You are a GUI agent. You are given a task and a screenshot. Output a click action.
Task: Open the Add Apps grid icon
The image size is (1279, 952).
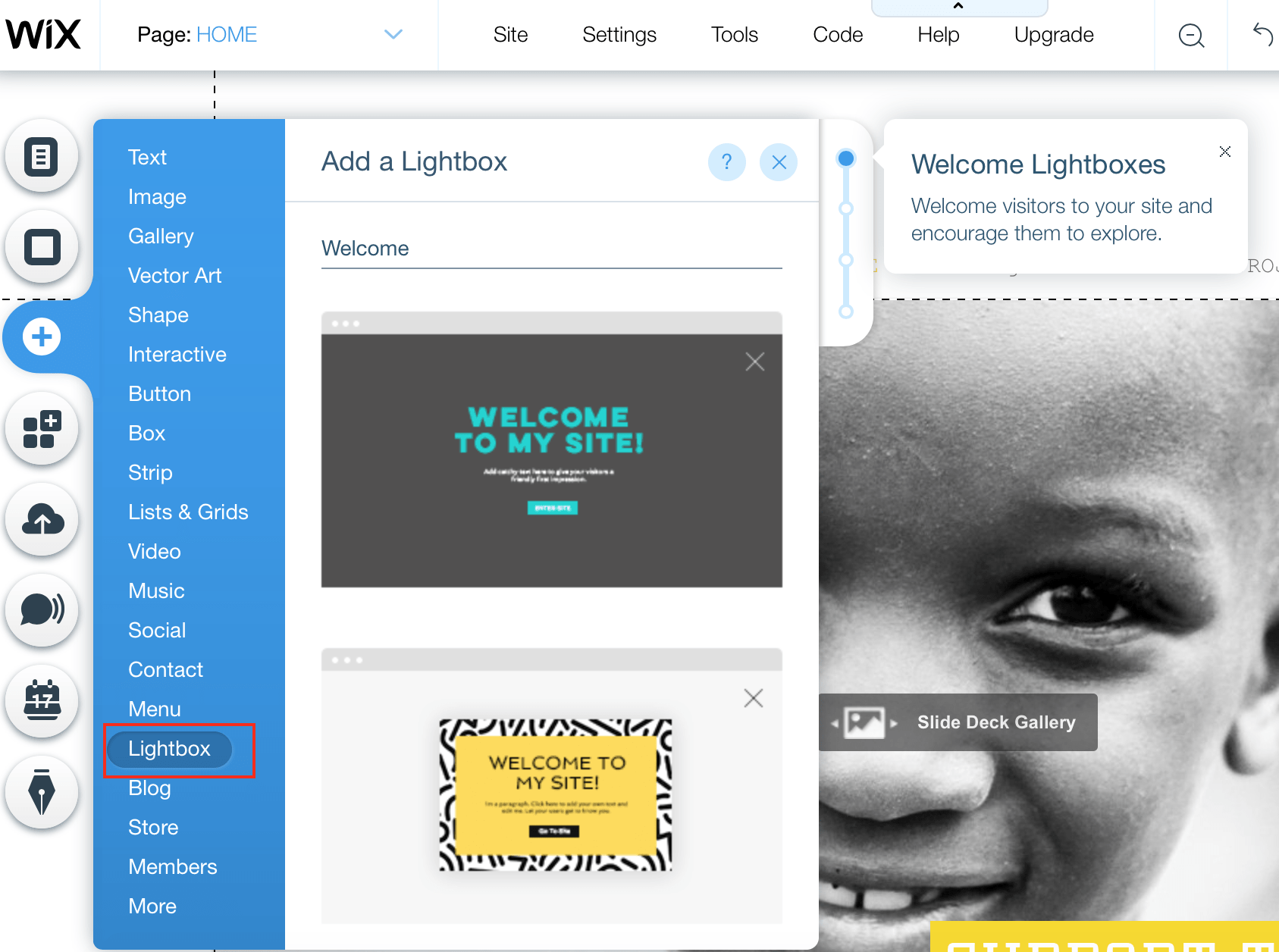(42, 429)
